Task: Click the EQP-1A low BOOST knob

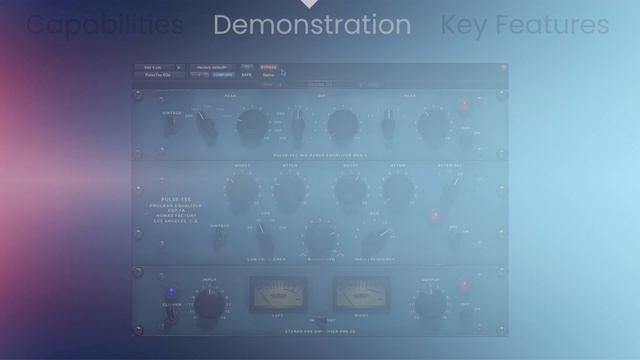Action: pyautogui.click(x=242, y=191)
